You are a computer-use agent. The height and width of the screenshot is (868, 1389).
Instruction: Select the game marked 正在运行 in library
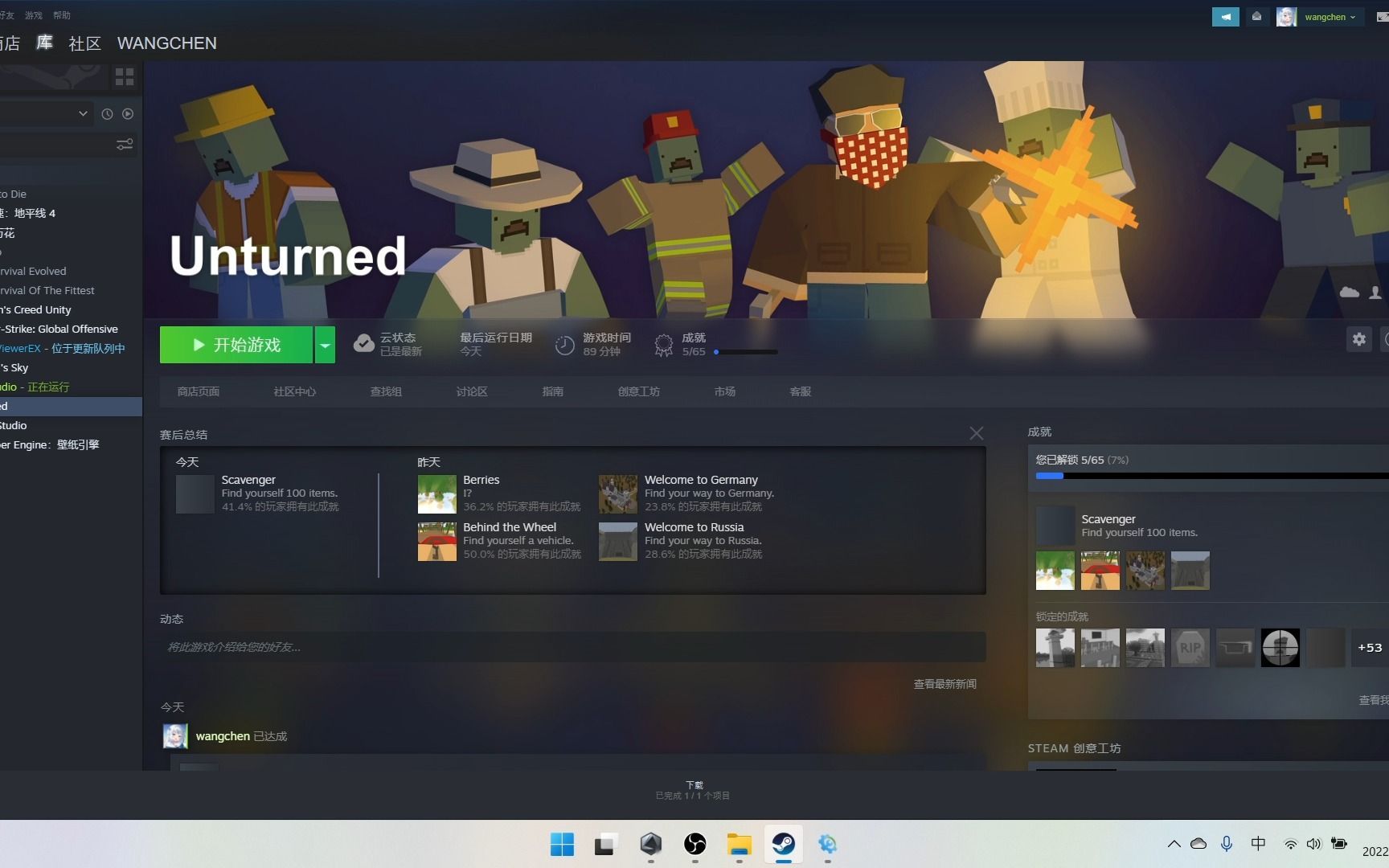(x=71, y=387)
